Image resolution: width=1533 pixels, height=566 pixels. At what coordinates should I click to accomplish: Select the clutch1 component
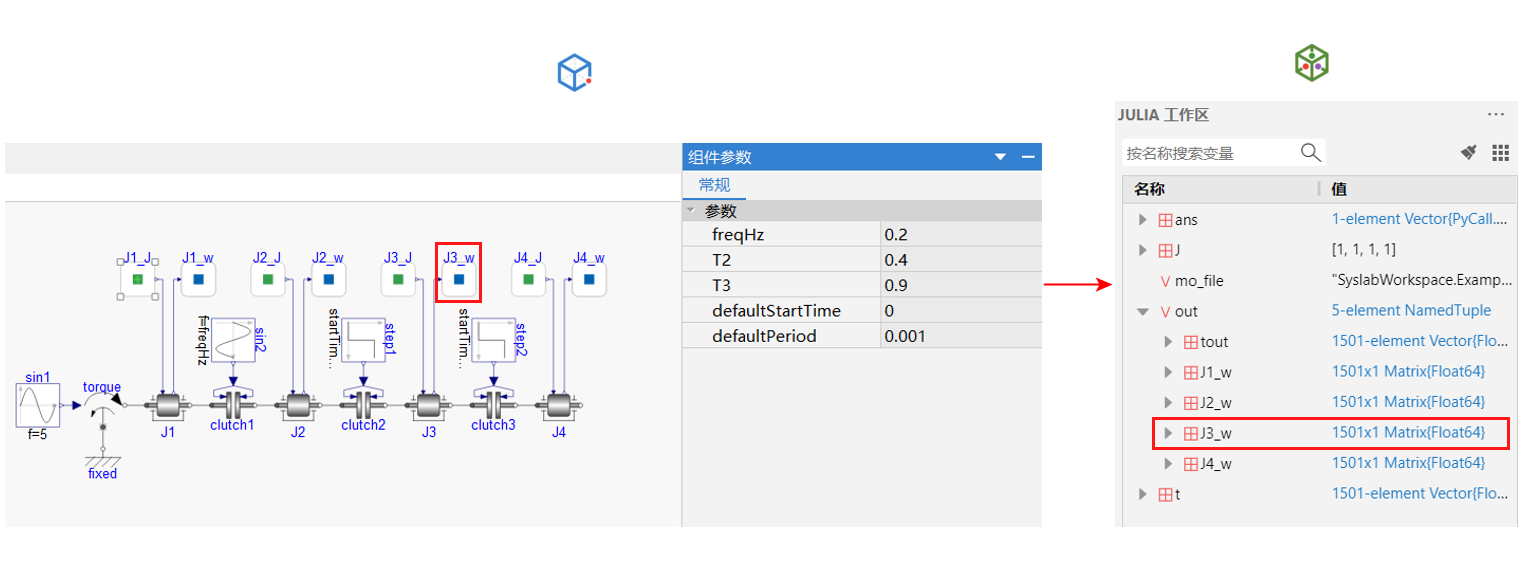point(233,405)
